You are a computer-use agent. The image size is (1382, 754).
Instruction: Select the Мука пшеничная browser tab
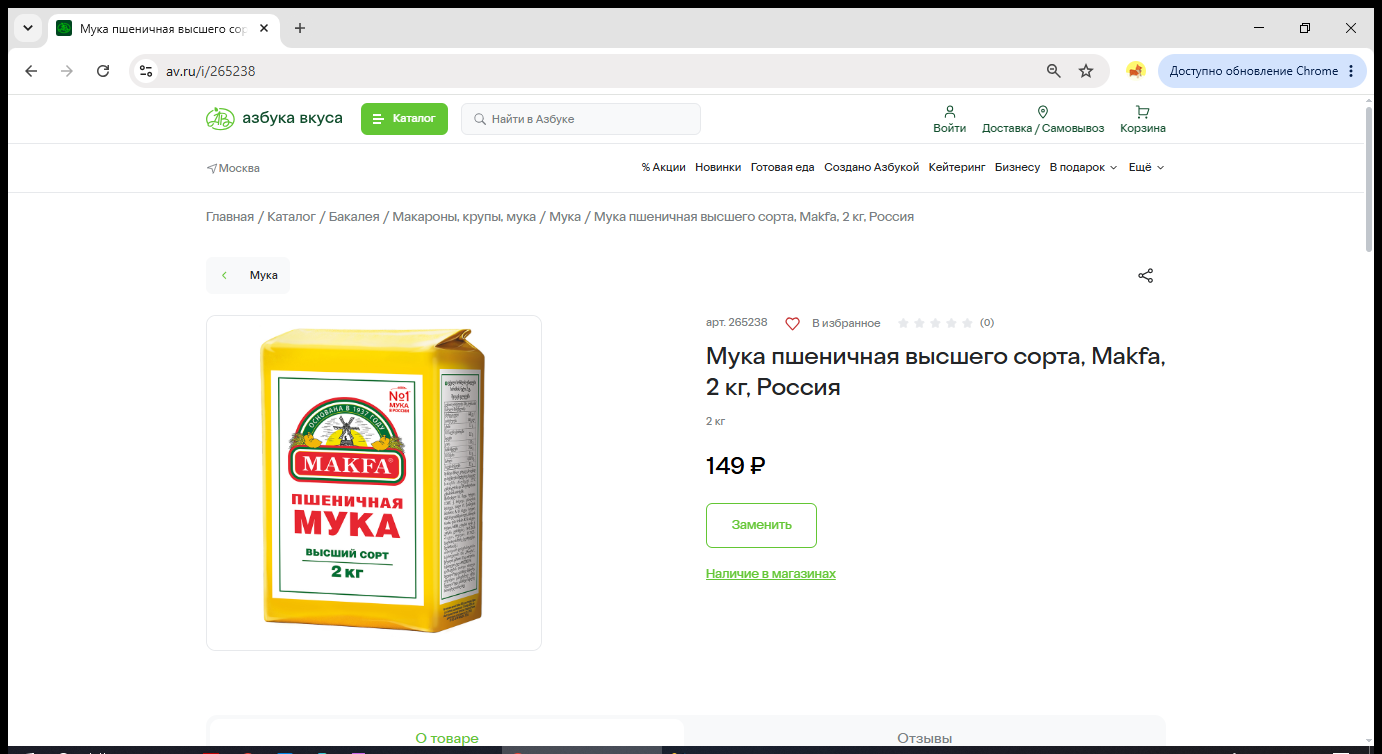tap(164, 28)
